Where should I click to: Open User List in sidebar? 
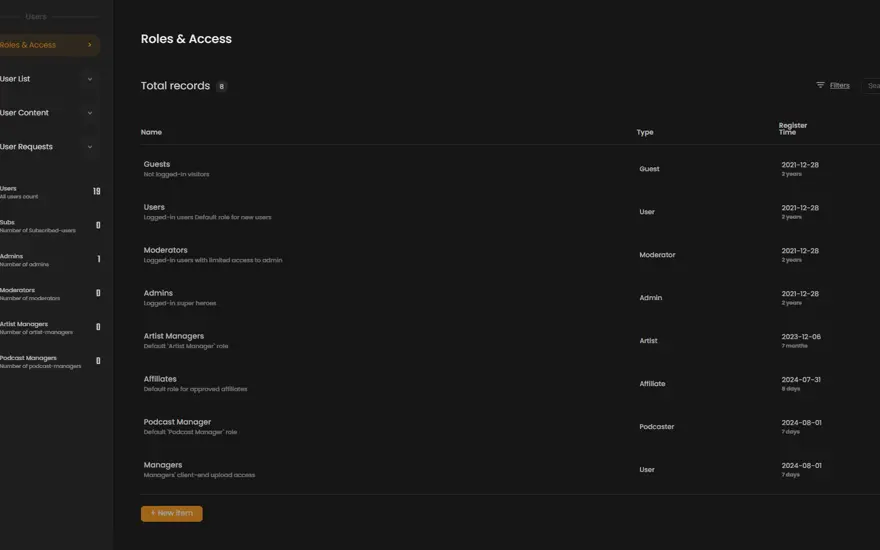tap(49, 79)
